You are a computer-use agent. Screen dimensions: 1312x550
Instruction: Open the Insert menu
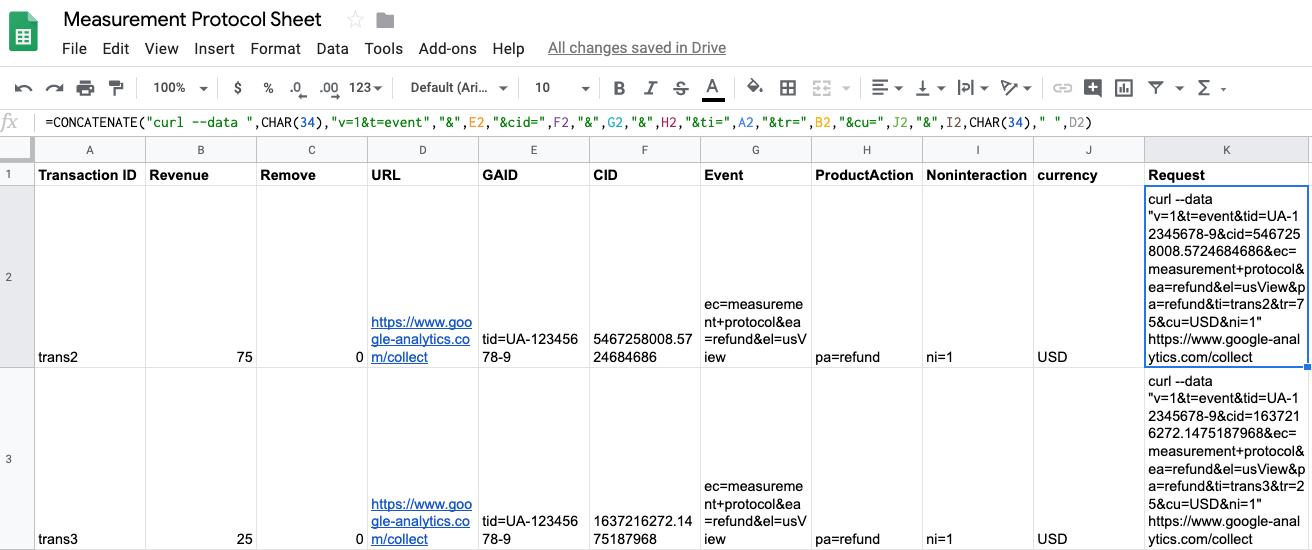(x=214, y=48)
